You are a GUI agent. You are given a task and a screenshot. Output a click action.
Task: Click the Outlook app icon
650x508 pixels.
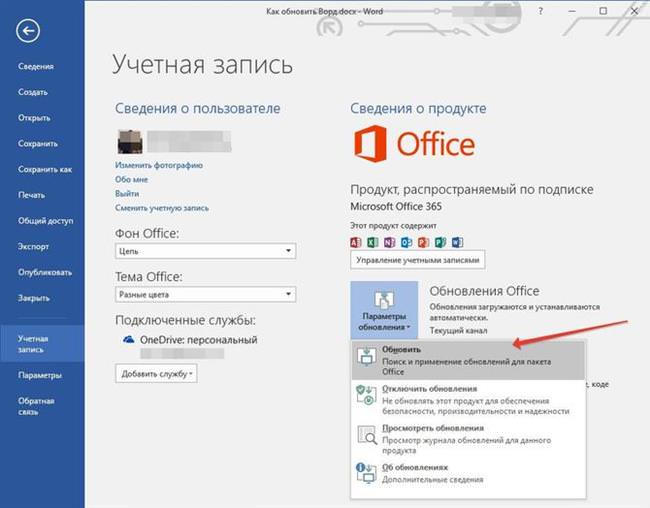pyautogui.click(x=406, y=242)
